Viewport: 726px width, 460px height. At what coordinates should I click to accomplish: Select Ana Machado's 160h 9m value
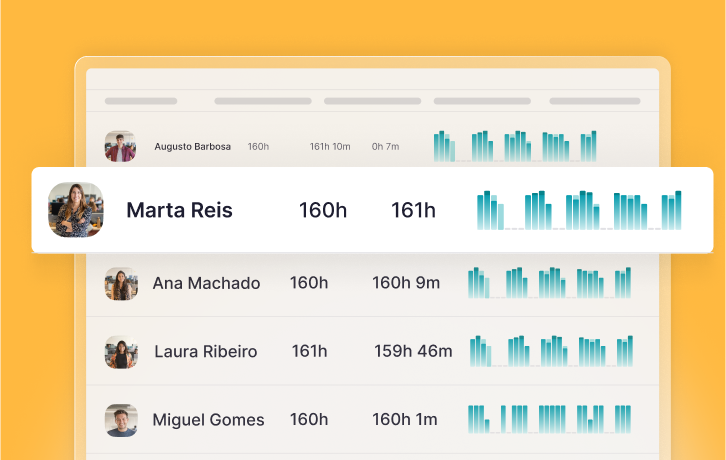coord(406,283)
